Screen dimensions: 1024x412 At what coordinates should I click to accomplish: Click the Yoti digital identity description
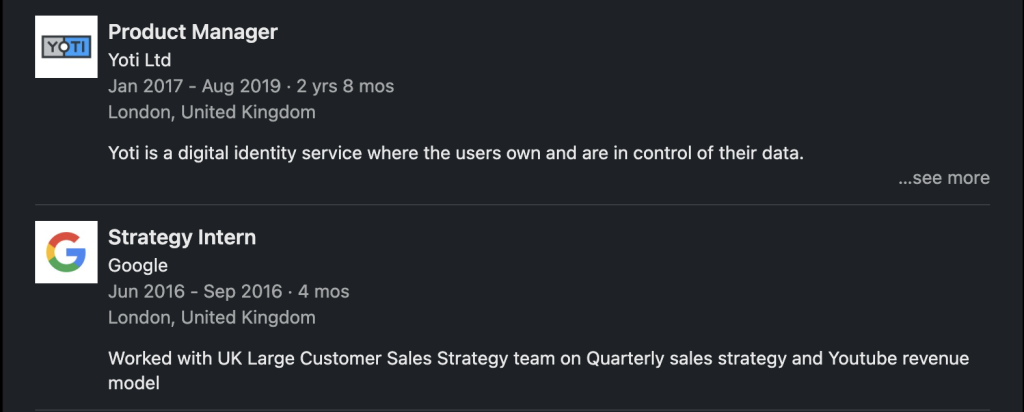(456, 154)
